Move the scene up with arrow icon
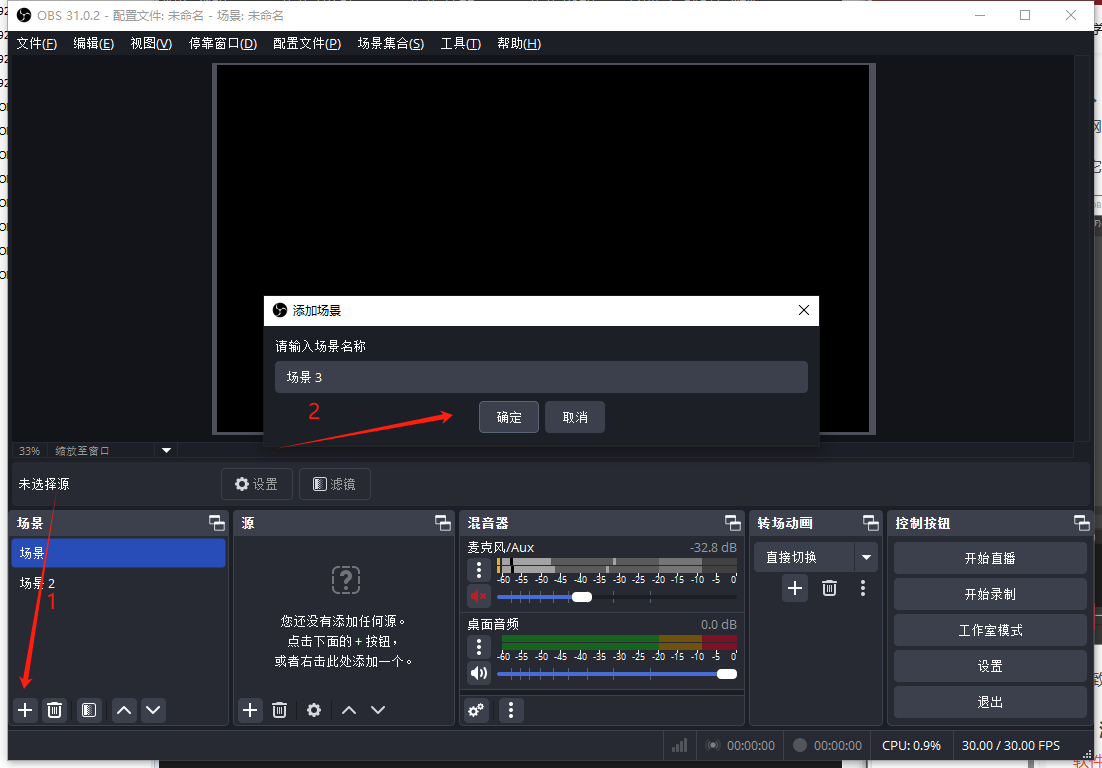This screenshot has width=1102, height=768. pyautogui.click(x=124, y=710)
